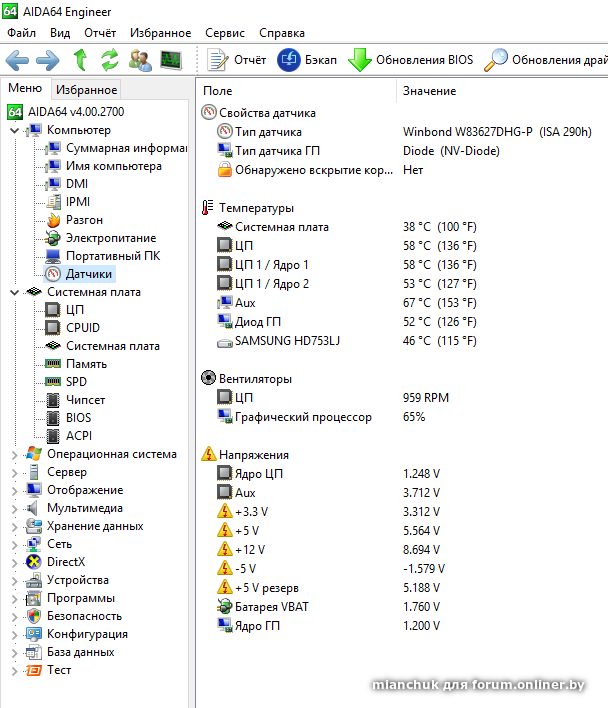Image resolution: width=608 pixels, height=708 pixels.
Task: Open the Справка menu
Action: pos(282,33)
